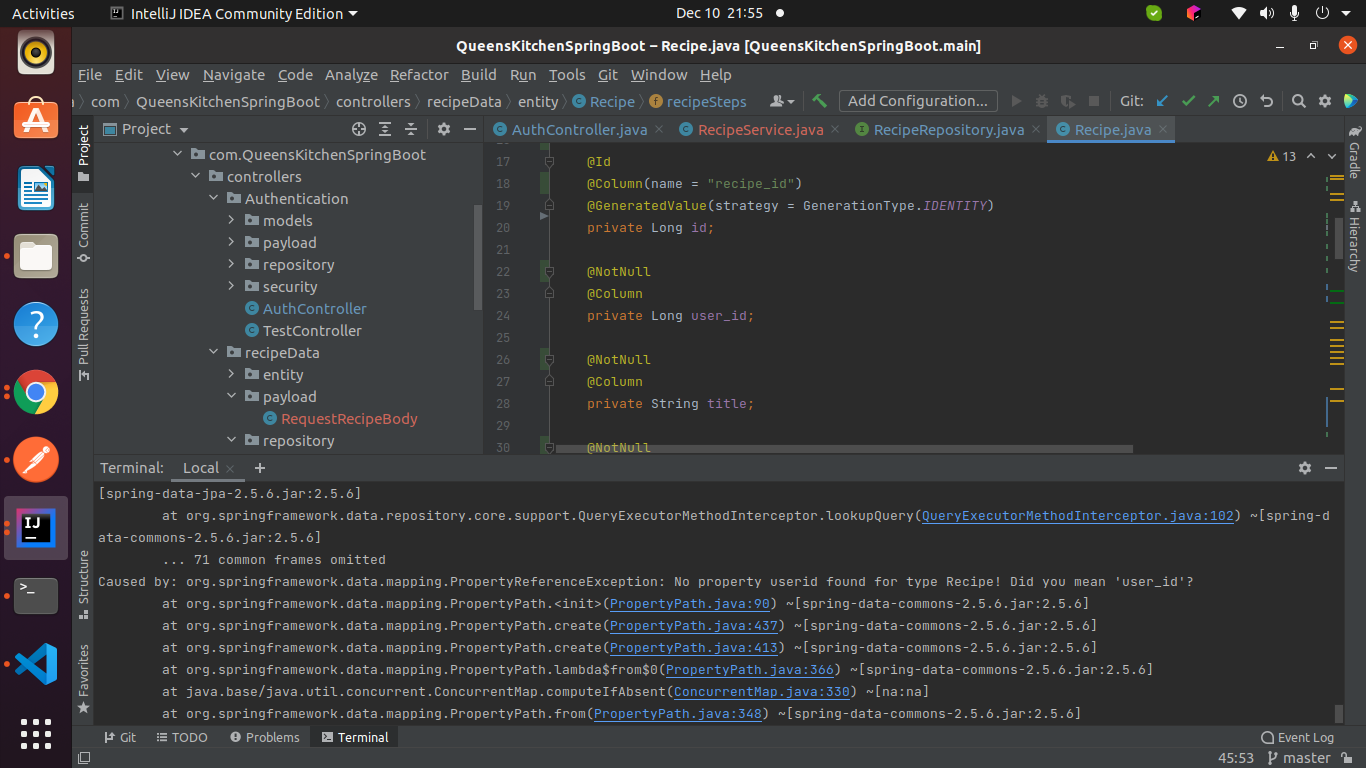Open Google Chrome from the dock

pos(36,392)
